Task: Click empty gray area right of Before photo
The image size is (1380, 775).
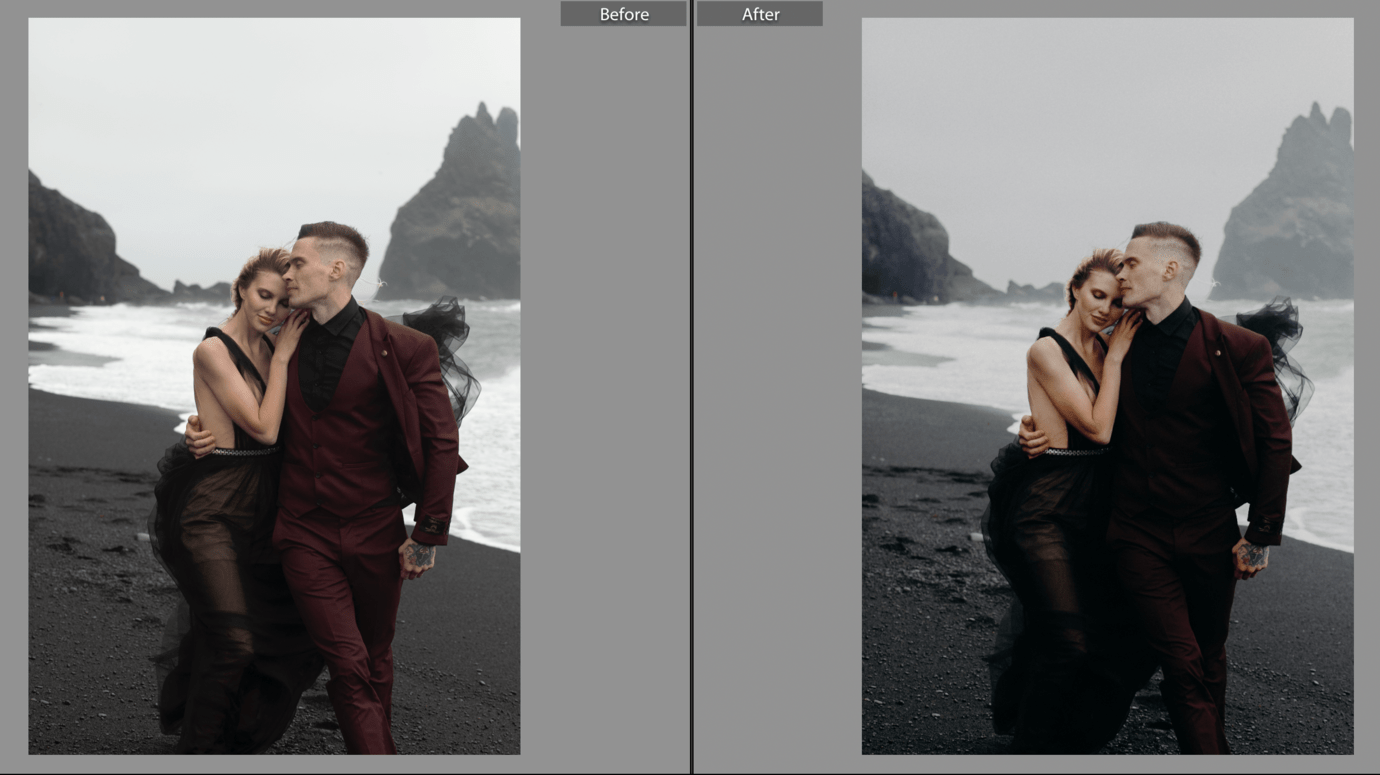Action: [x=603, y=400]
